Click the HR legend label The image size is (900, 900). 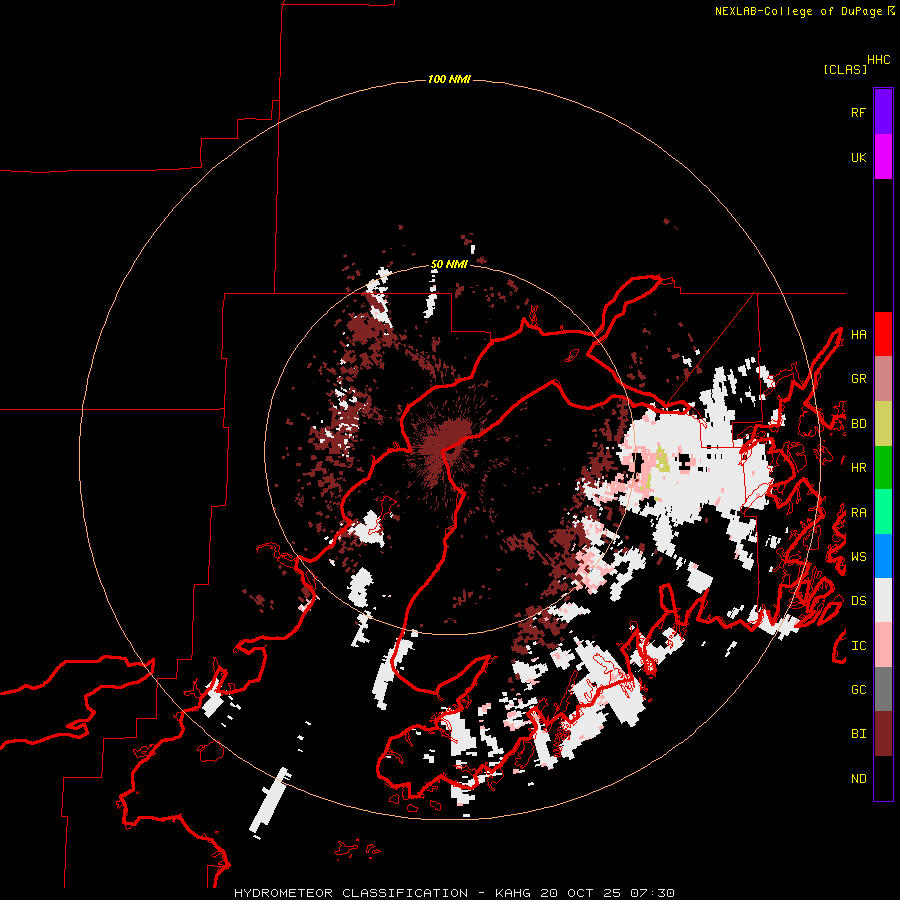coord(858,468)
